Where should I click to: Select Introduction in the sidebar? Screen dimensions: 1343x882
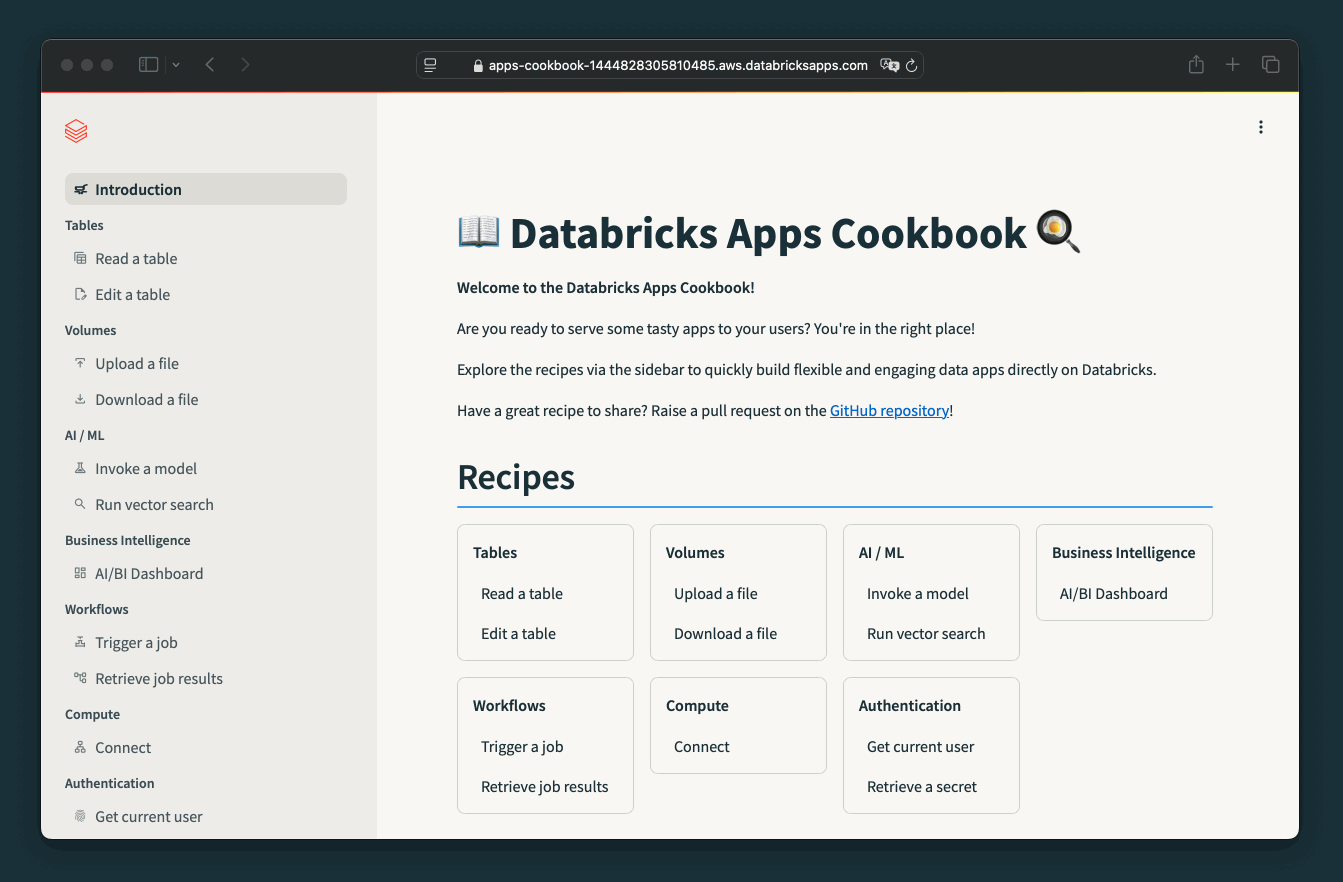206,189
